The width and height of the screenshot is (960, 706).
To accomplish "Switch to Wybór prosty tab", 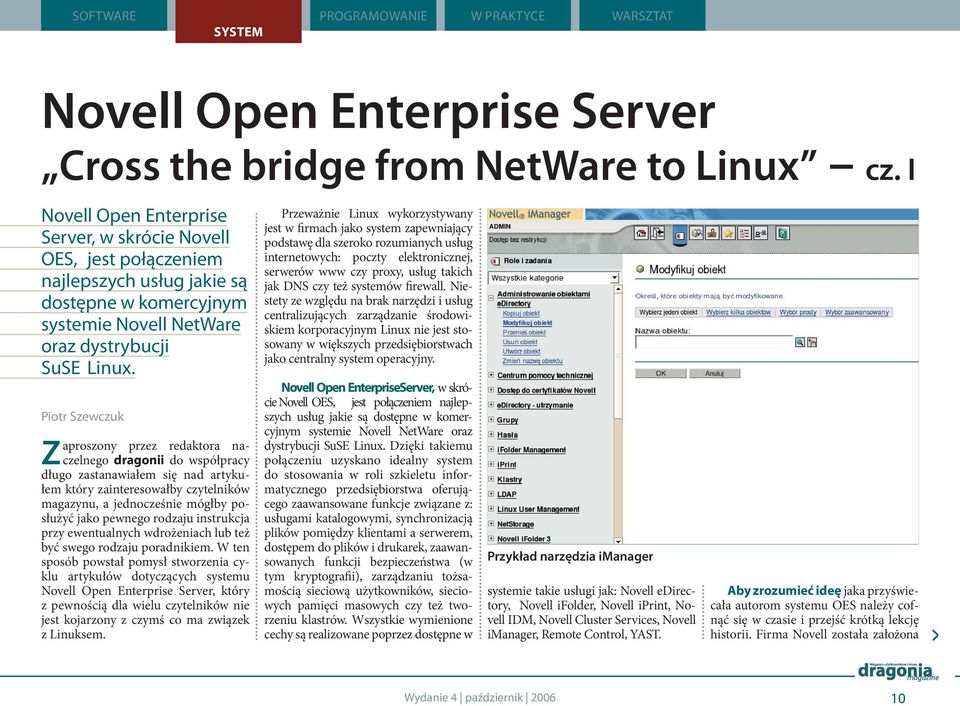I will [798, 312].
